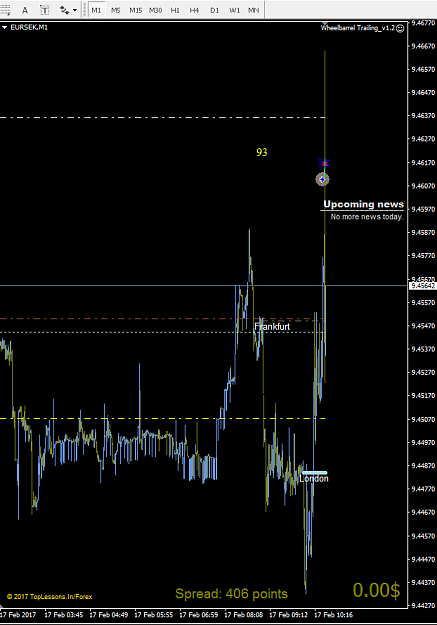The height and width of the screenshot is (625, 437).
Task: Click the partially visible Fibonacci lines icon
Action: [x=5, y=10]
